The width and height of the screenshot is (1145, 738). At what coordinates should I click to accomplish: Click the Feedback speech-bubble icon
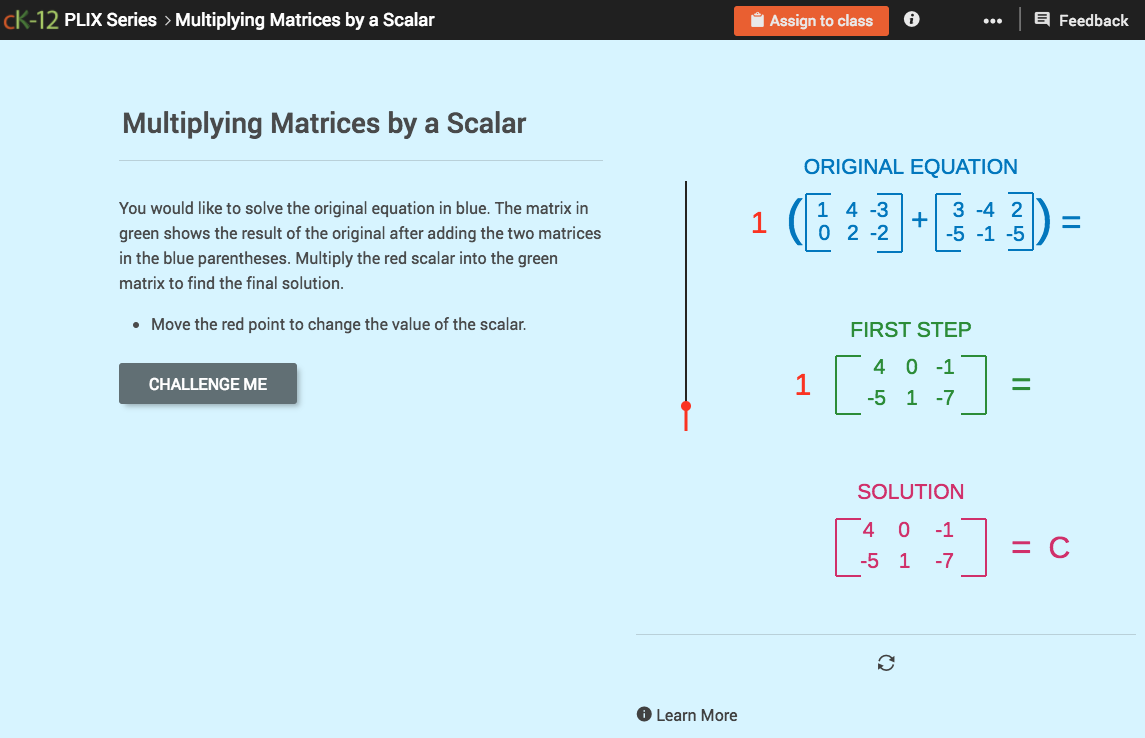(1041, 20)
